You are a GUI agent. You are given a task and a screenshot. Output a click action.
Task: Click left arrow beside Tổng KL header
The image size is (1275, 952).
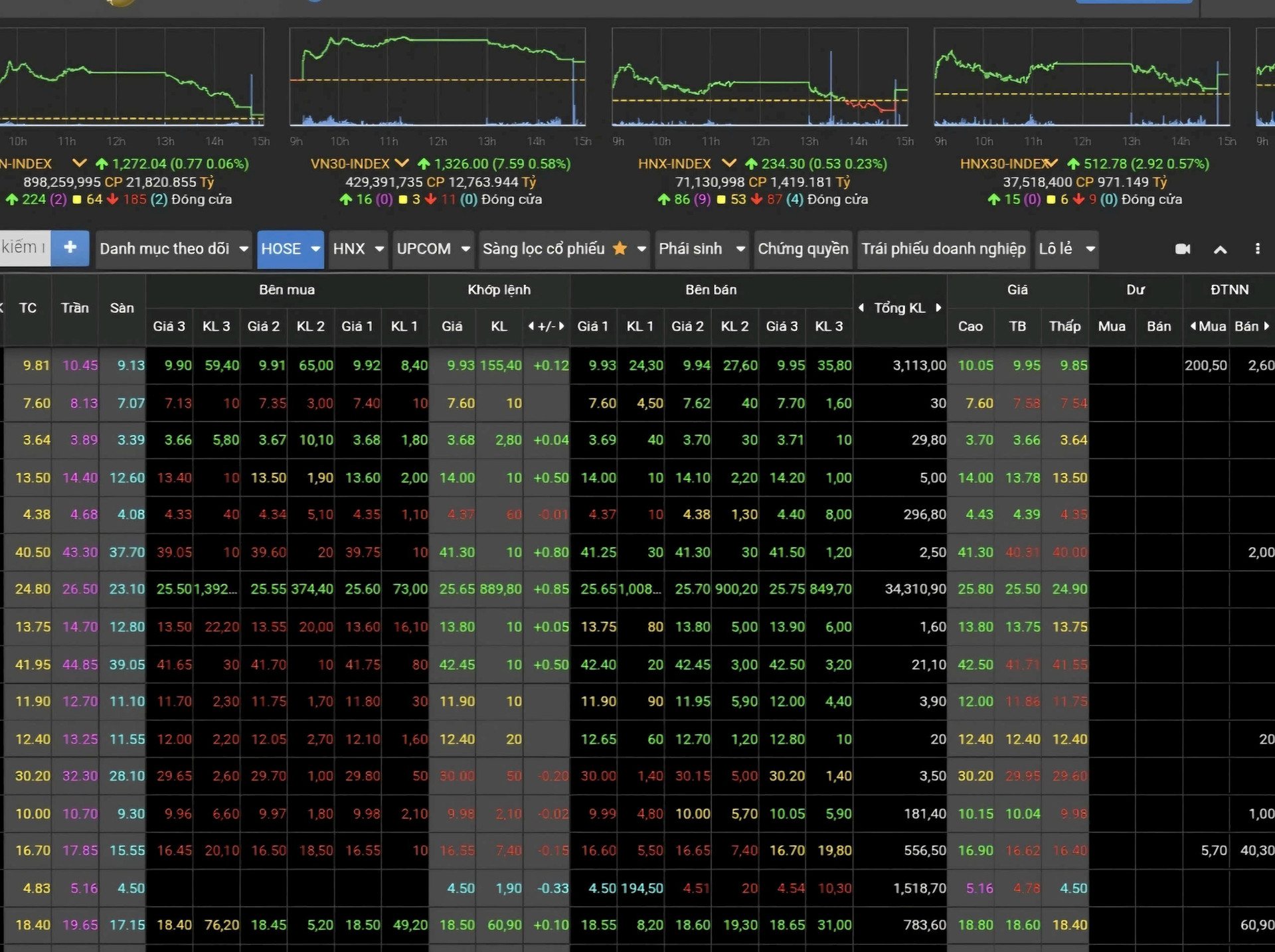point(861,307)
